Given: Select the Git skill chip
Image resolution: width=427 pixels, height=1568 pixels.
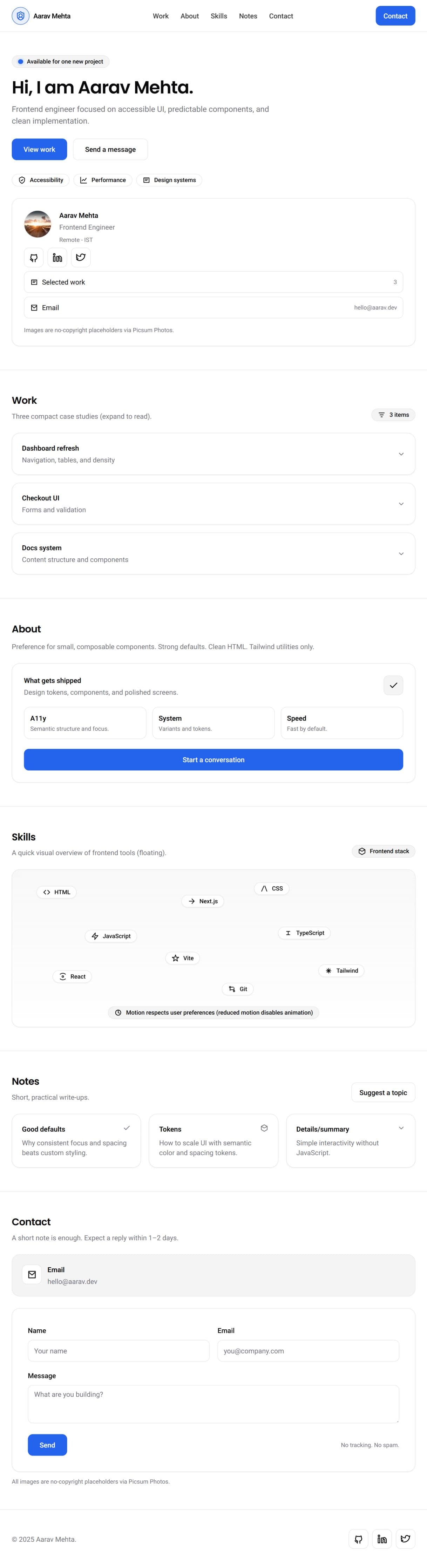Looking at the screenshot, I should pos(238,989).
